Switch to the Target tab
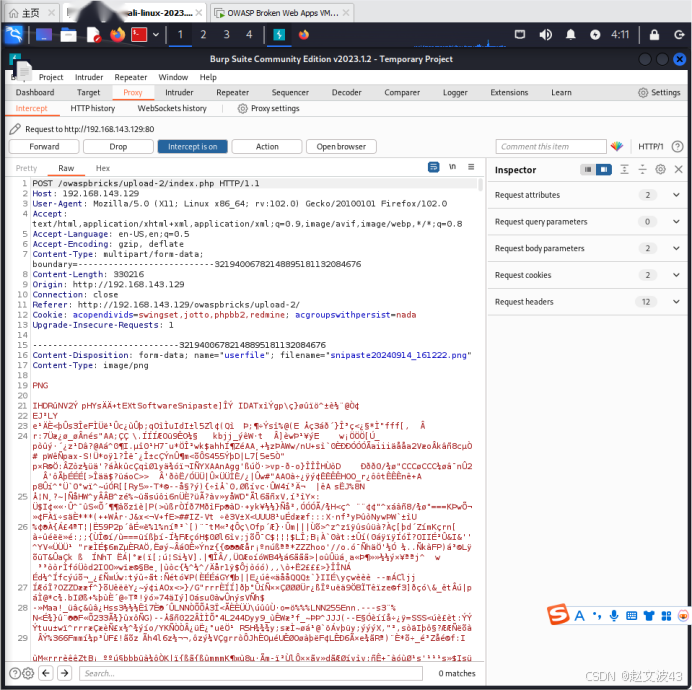The image size is (692, 690). 88,92
